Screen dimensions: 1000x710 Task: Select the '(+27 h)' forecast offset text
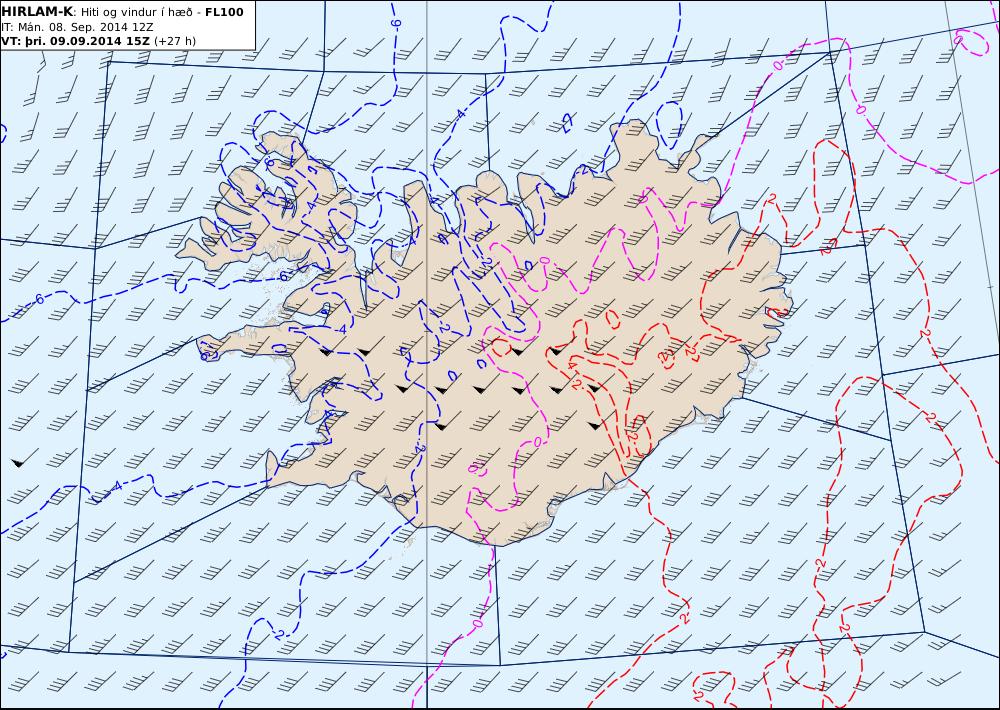[175, 41]
